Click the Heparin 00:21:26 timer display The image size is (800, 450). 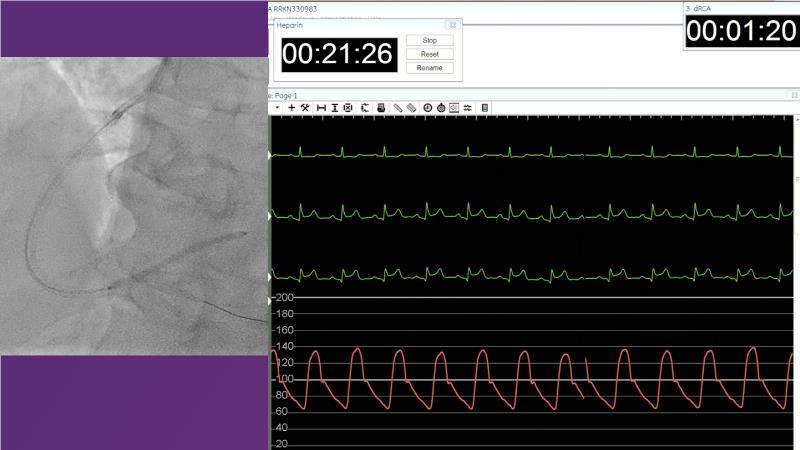coord(337,55)
